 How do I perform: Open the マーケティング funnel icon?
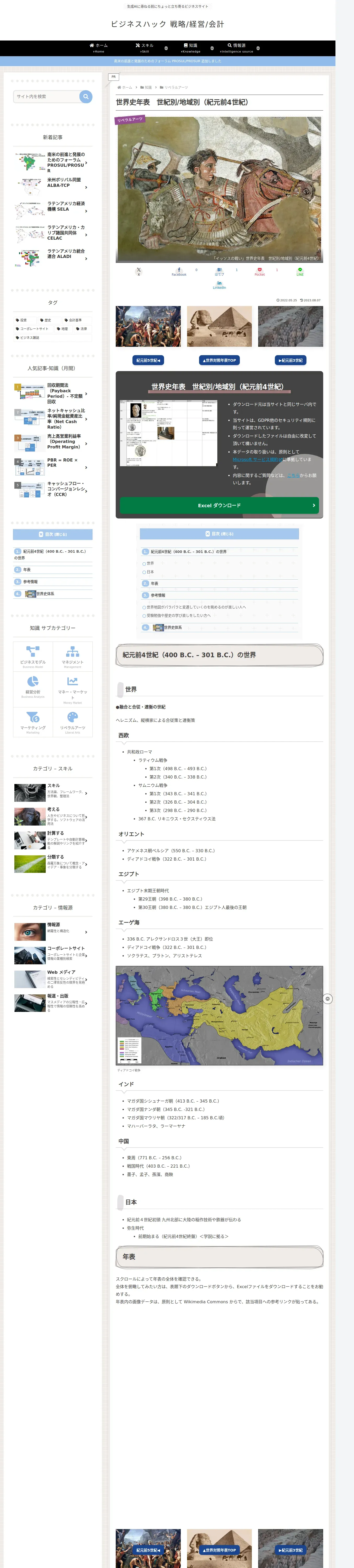pos(33,717)
